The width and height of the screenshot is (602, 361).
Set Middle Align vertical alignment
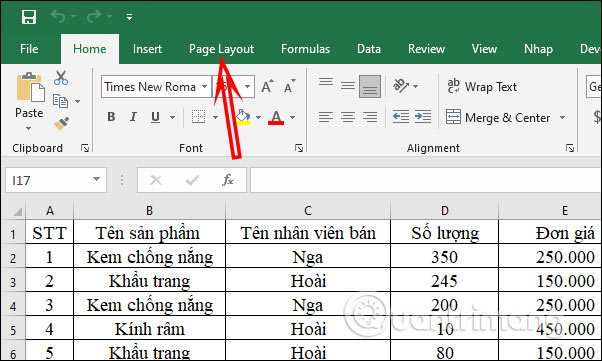click(x=348, y=86)
